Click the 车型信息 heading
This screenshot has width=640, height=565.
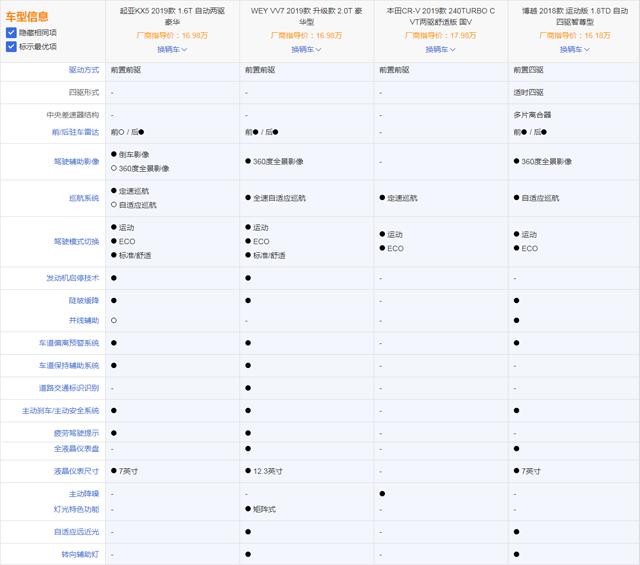tap(27, 17)
